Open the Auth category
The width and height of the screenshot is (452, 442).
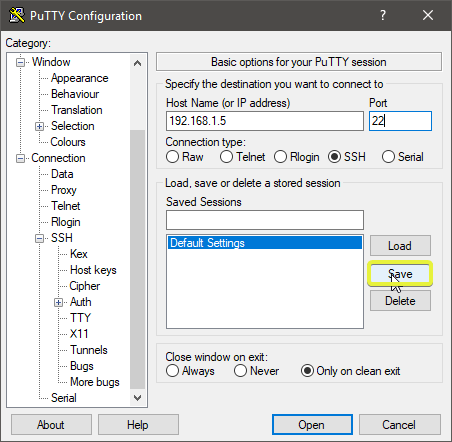point(81,302)
